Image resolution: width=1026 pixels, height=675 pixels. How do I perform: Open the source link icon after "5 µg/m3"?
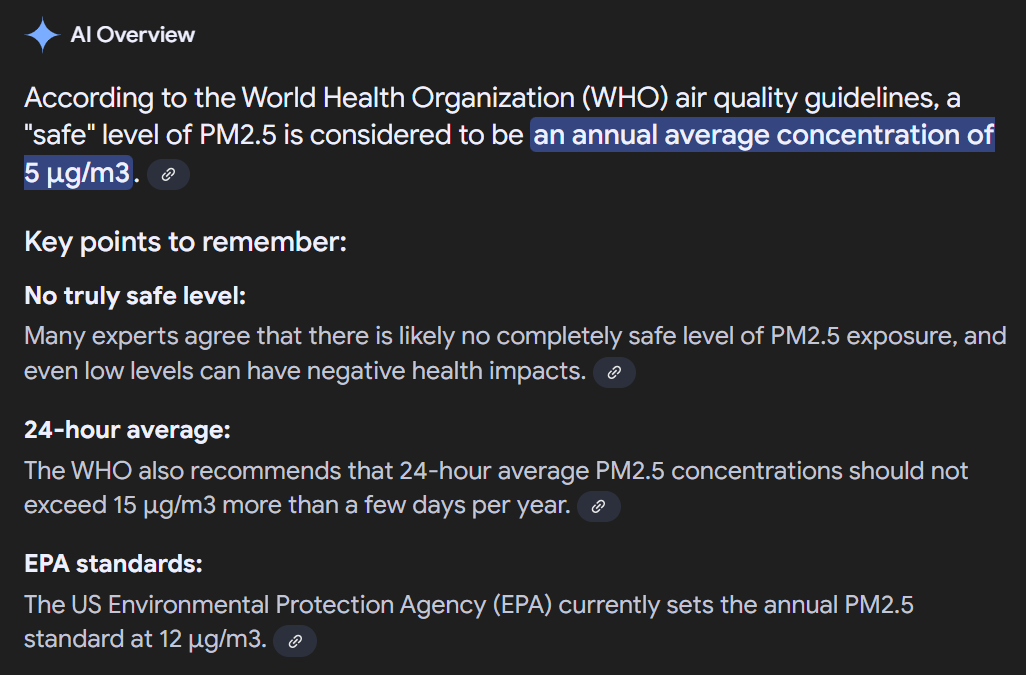pos(168,175)
